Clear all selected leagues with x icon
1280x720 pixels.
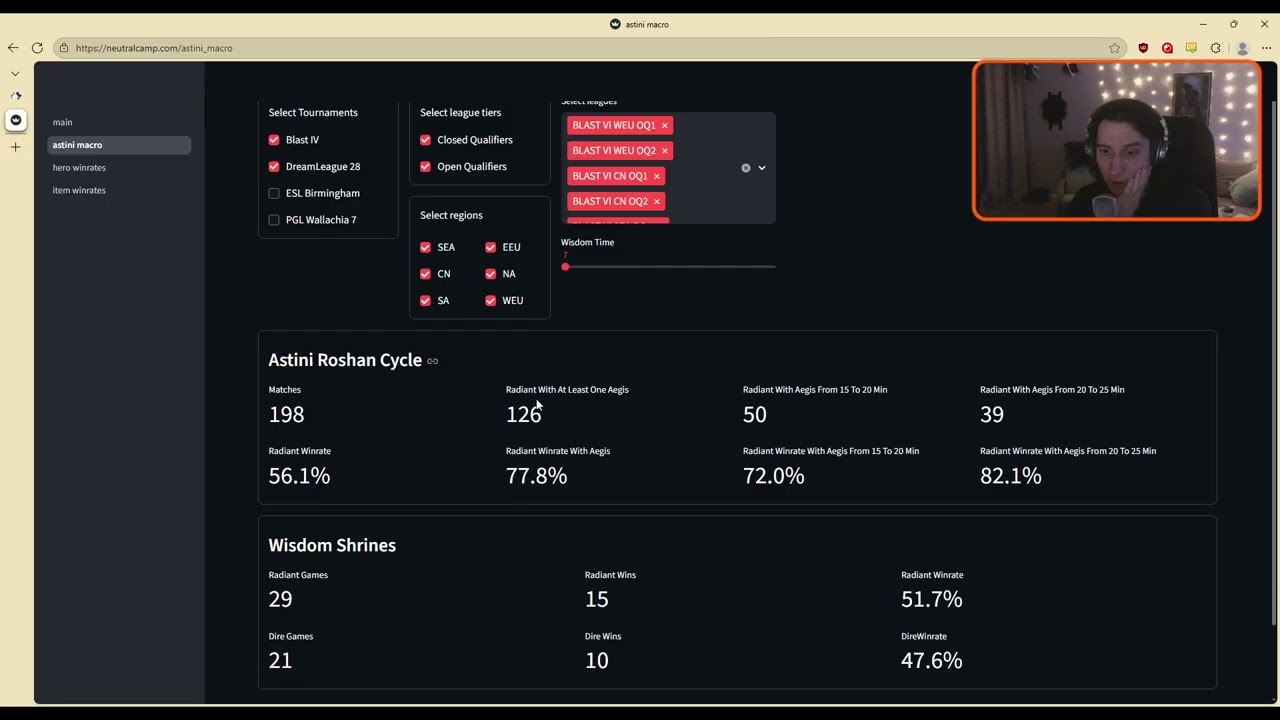(x=745, y=168)
